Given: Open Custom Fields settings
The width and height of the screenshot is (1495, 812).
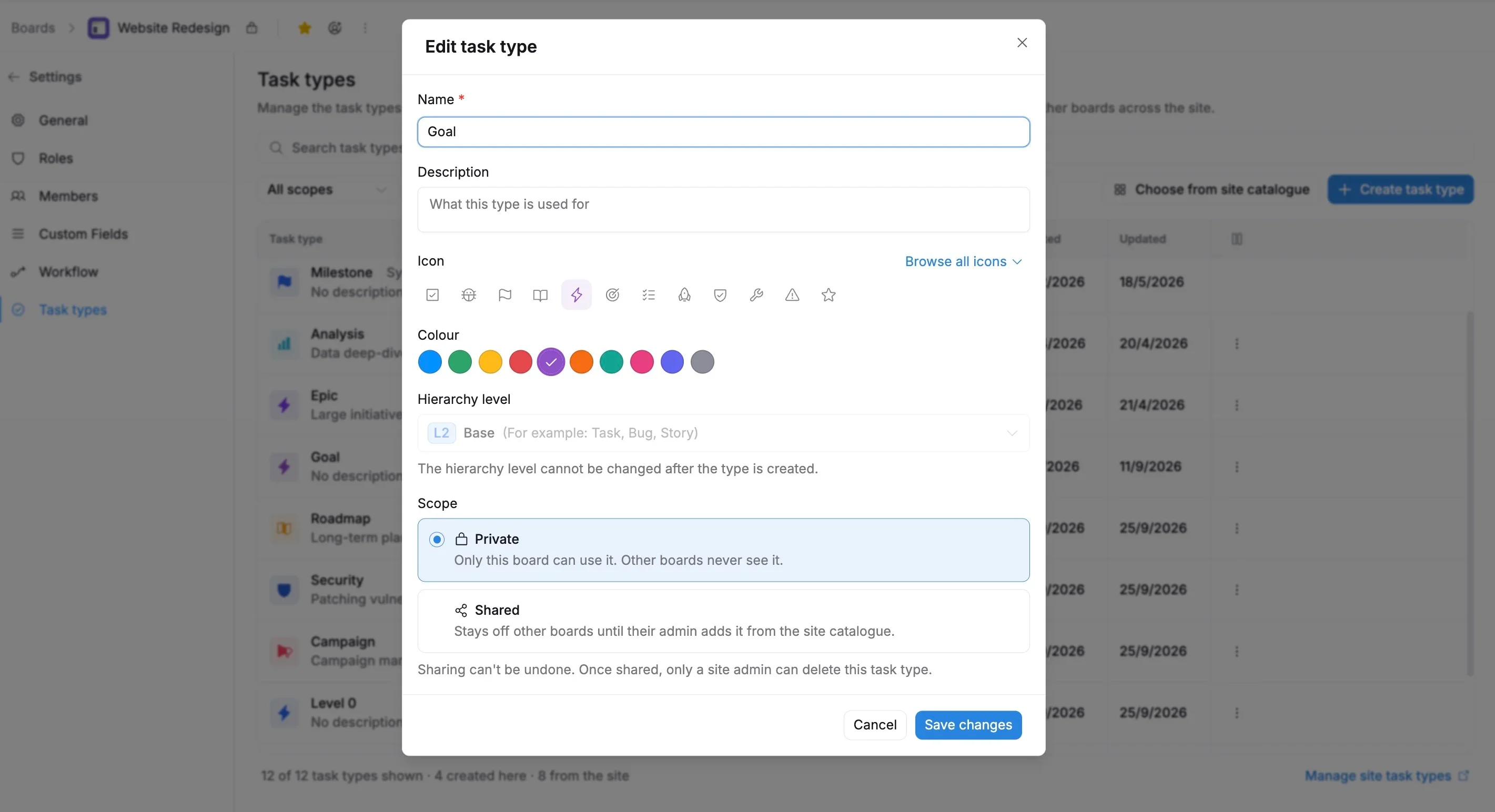Looking at the screenshot, I should [83, 234].
